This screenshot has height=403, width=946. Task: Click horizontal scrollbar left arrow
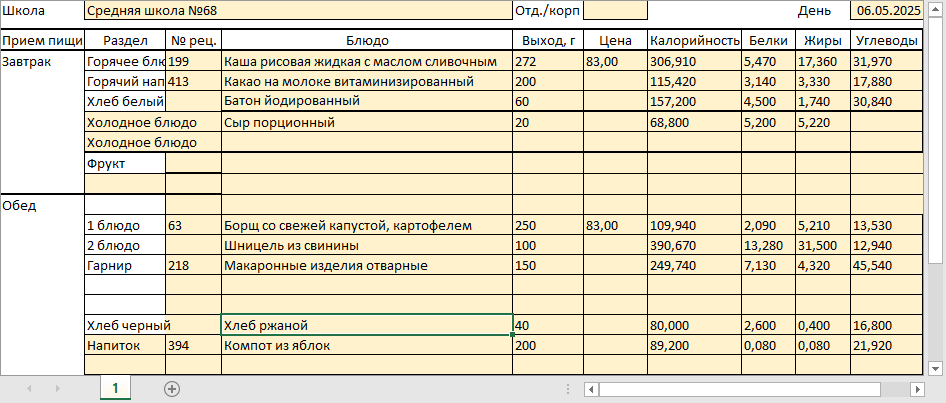click(591, 389)
